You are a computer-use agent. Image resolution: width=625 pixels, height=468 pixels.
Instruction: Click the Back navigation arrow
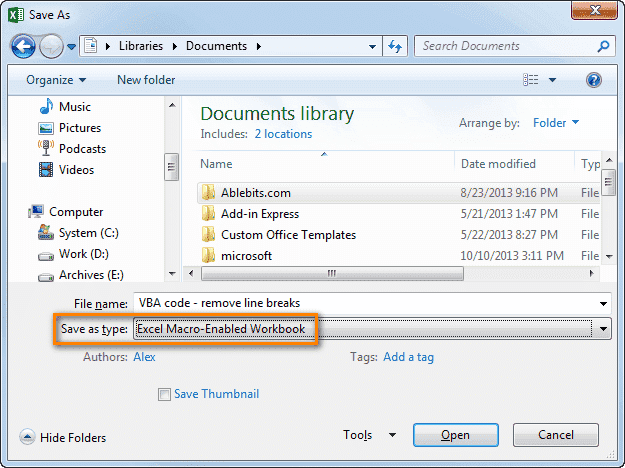(23, 46)
